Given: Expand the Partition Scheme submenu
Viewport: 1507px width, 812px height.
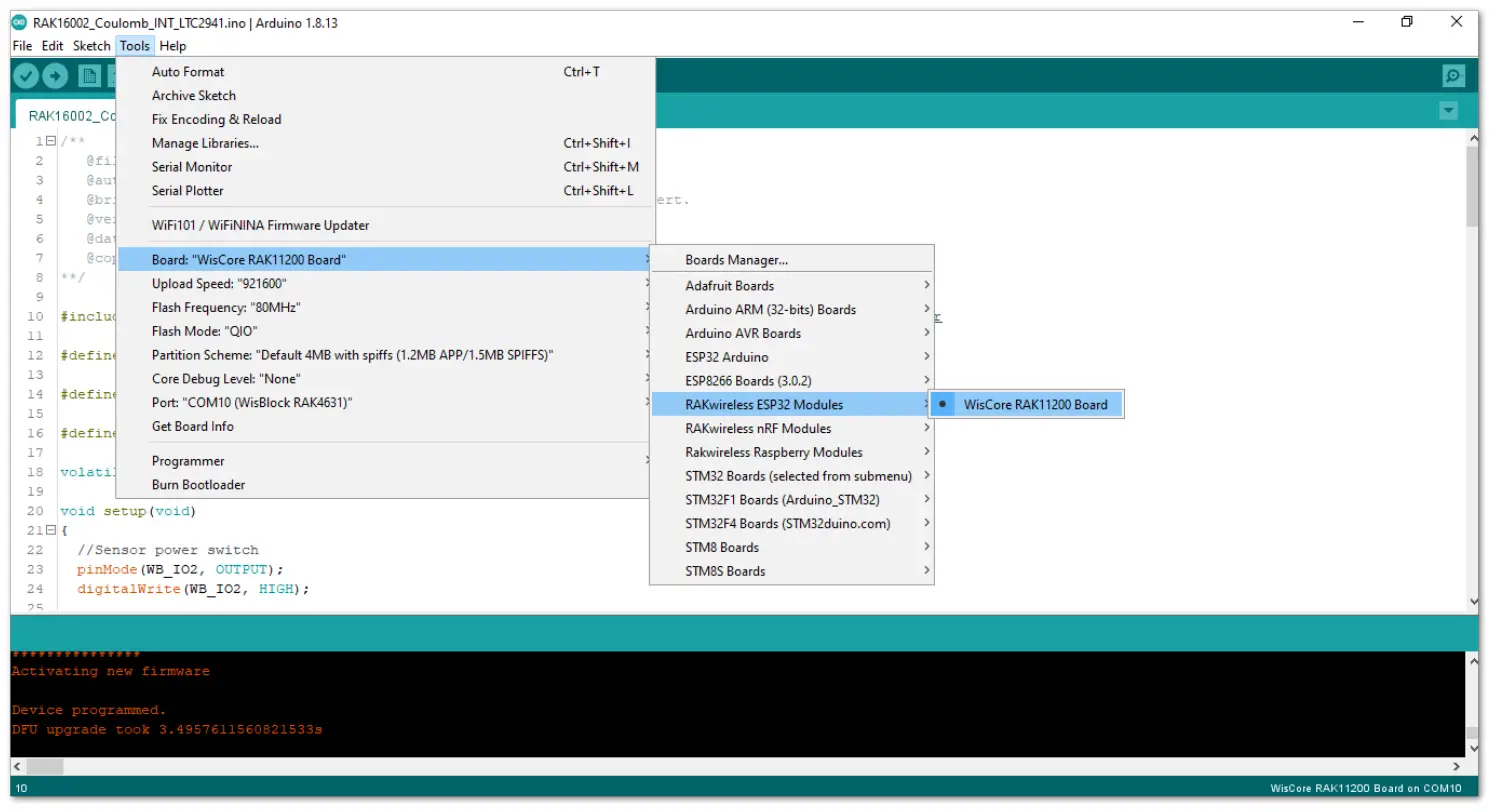Looking at the screenshot, I should tap(386, 355).
